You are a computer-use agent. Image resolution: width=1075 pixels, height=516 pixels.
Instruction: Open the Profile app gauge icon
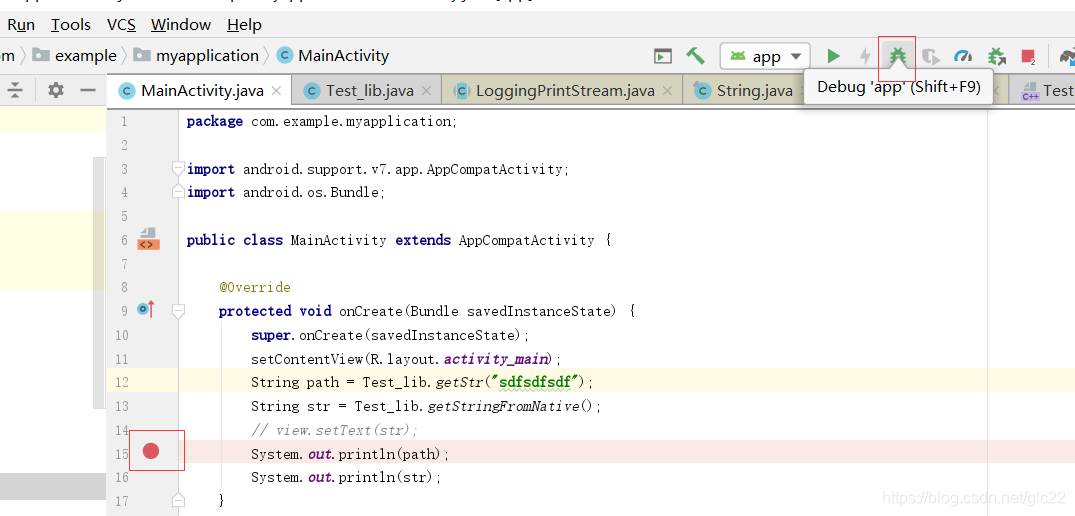click(963, 56)
